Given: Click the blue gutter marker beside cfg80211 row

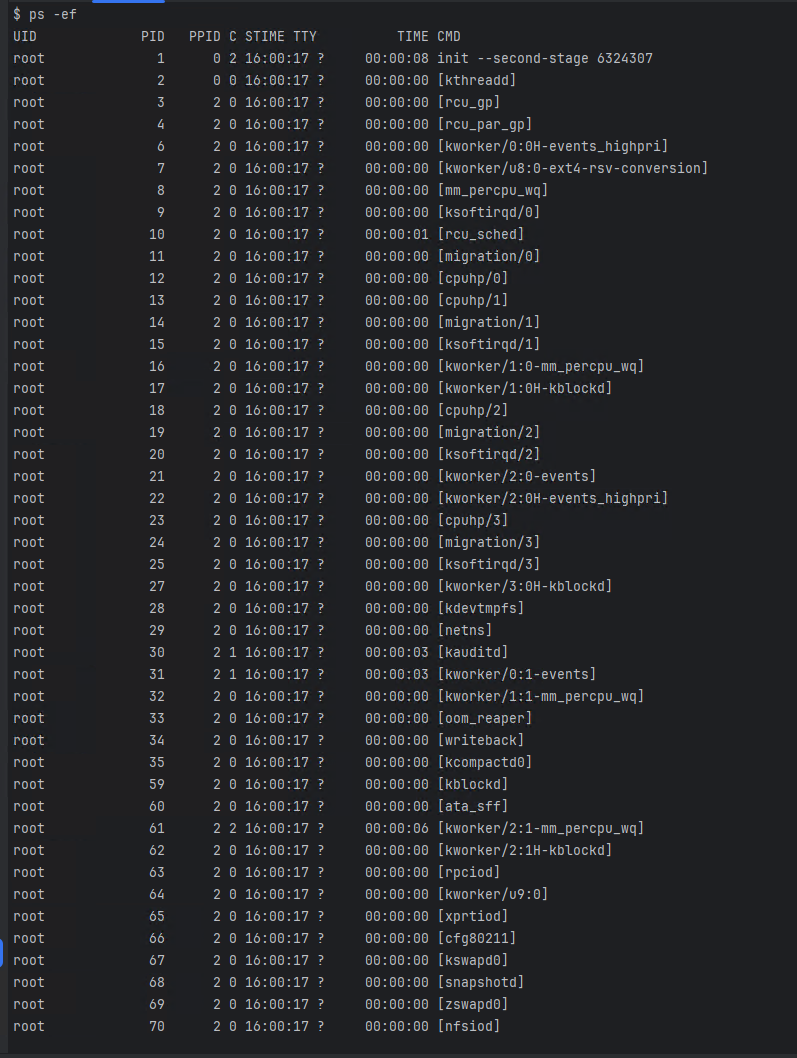Looking at the screenshot, I should point(1,952).
